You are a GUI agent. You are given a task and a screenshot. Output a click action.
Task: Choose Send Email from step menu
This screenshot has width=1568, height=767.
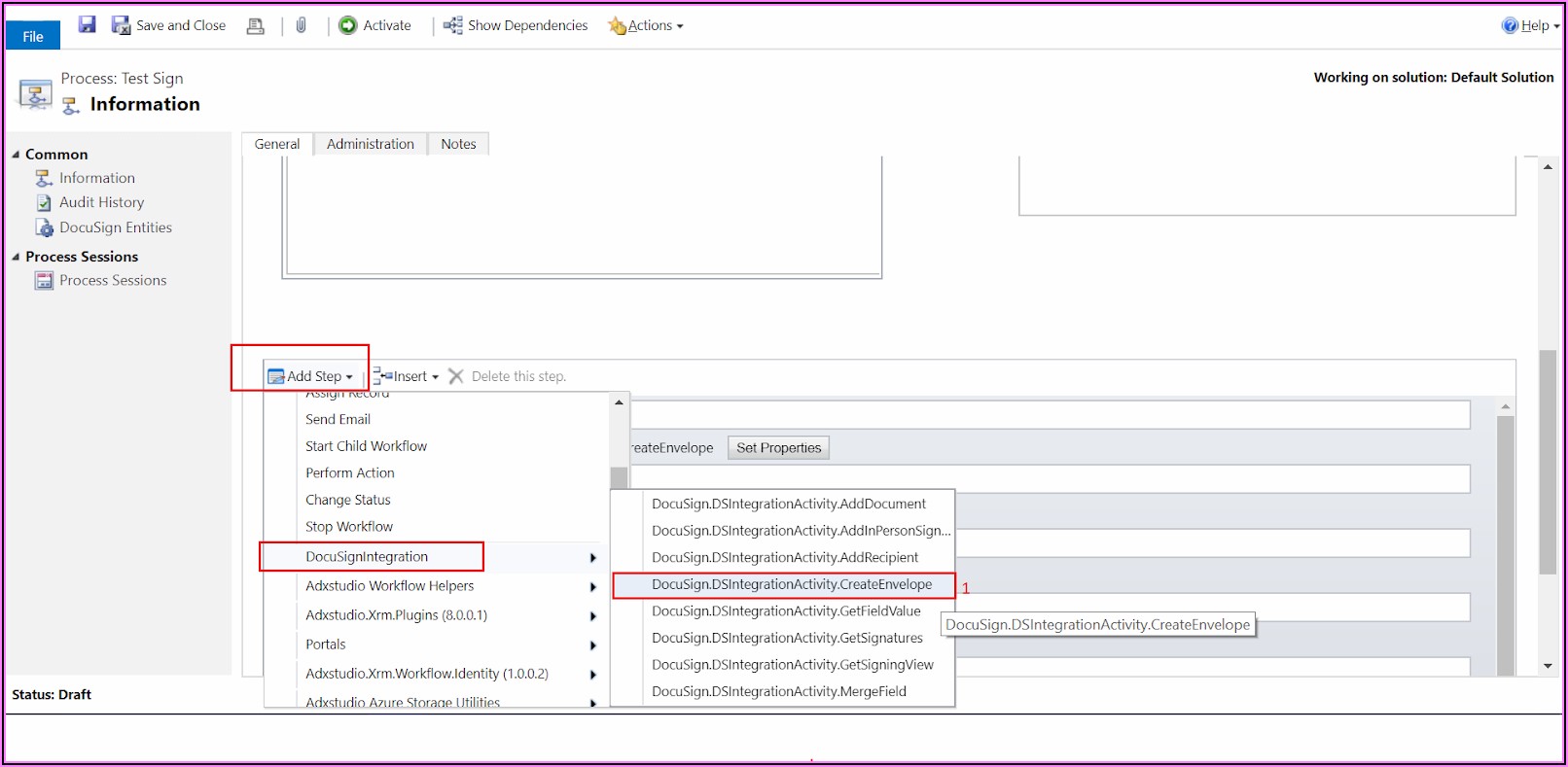(x=338, y=419)
